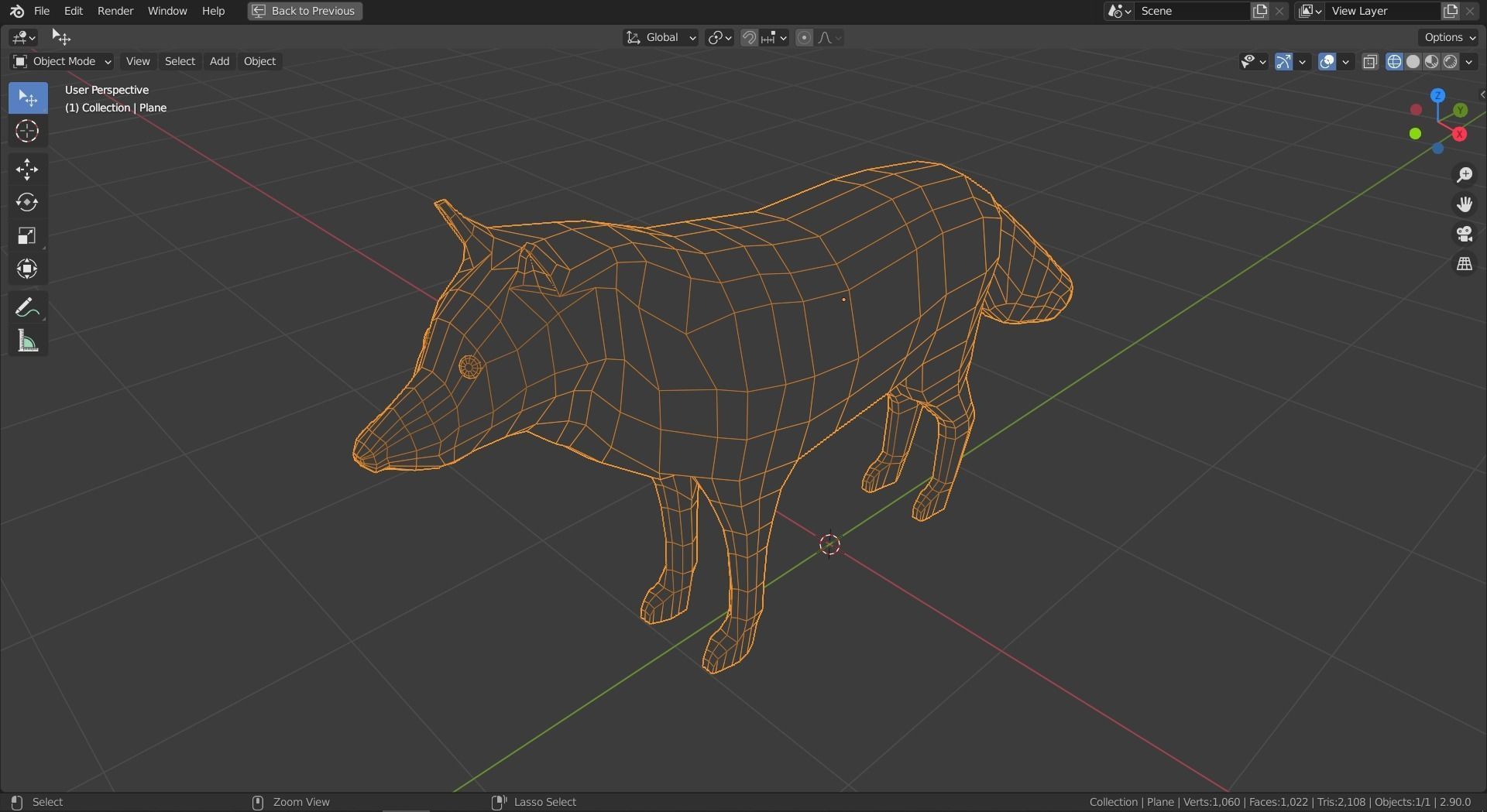Click the View Layer name field

[1382, 11]
